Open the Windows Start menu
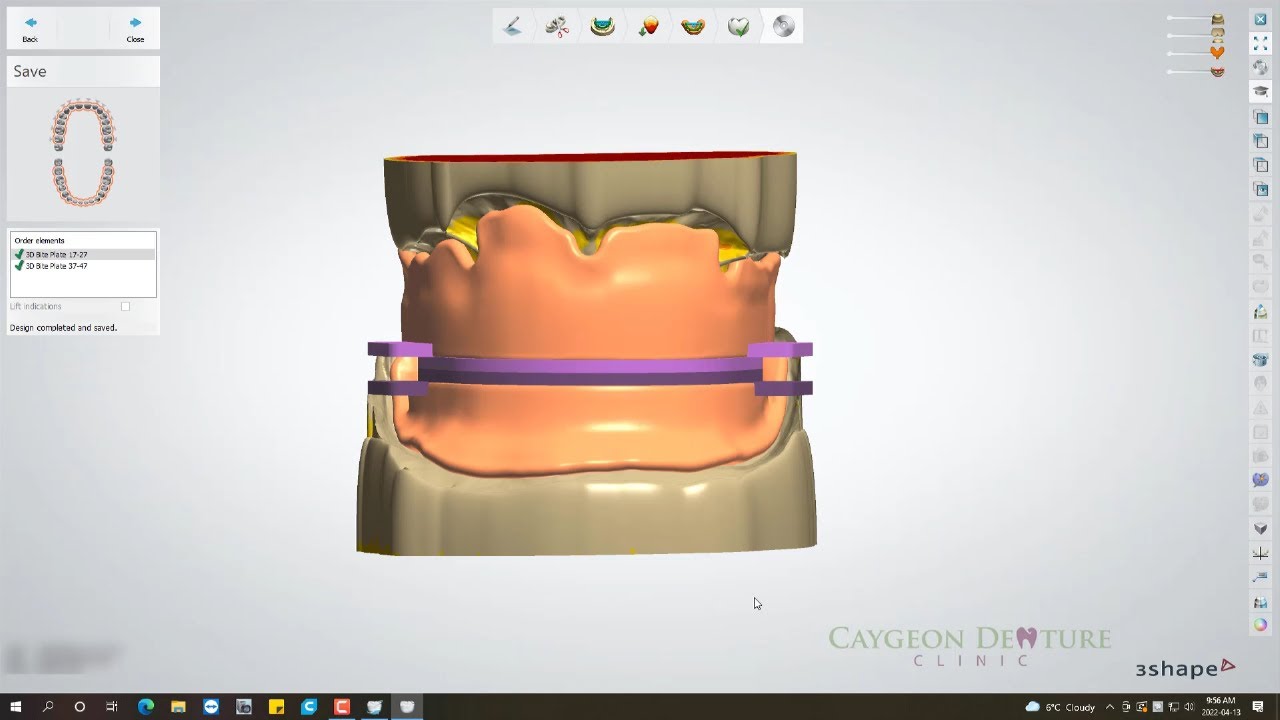 pyautogui.click(x=16, y=707)
